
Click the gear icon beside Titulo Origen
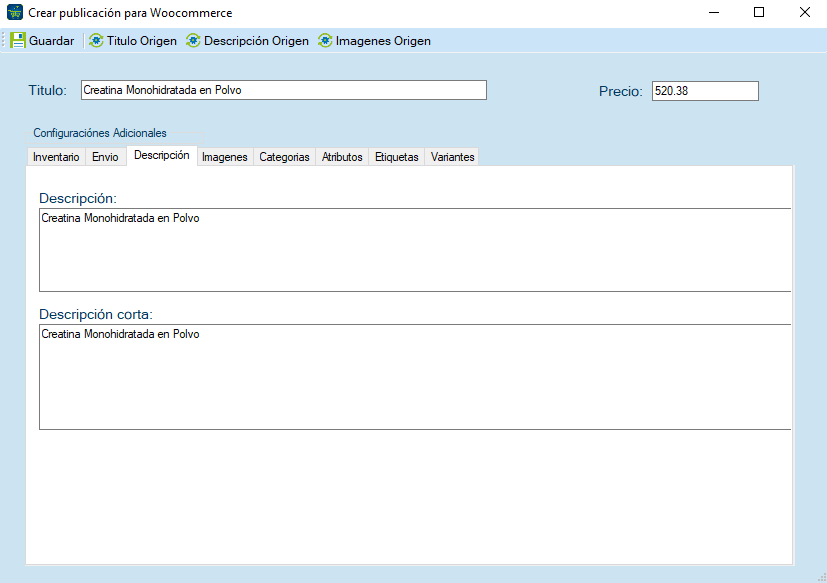pos(96,41)
